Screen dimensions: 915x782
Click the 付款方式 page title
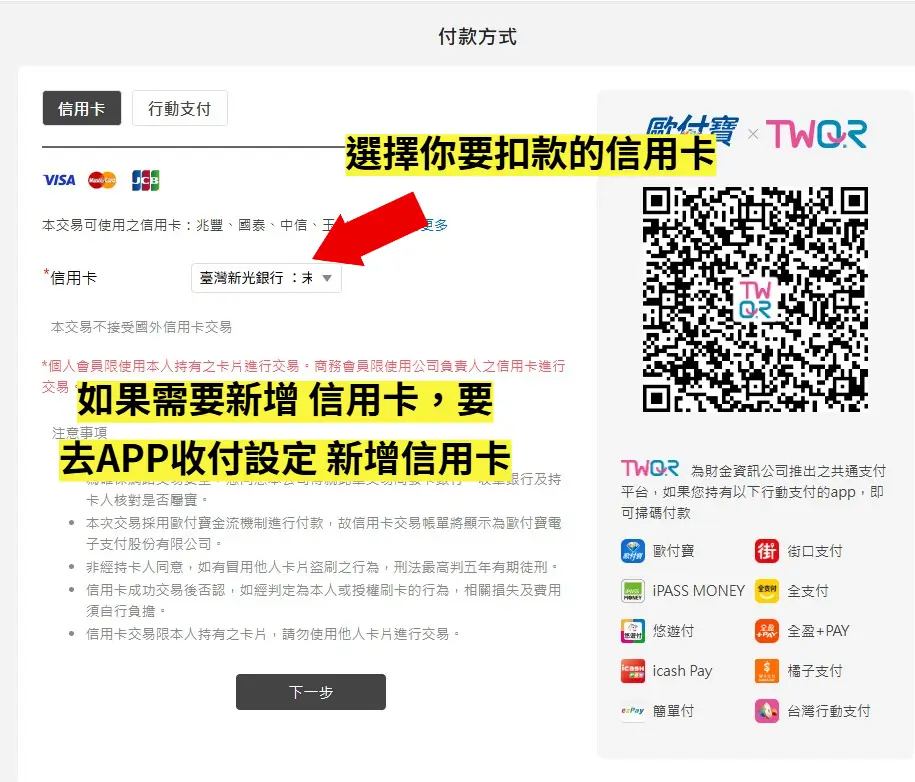[477, 36]
